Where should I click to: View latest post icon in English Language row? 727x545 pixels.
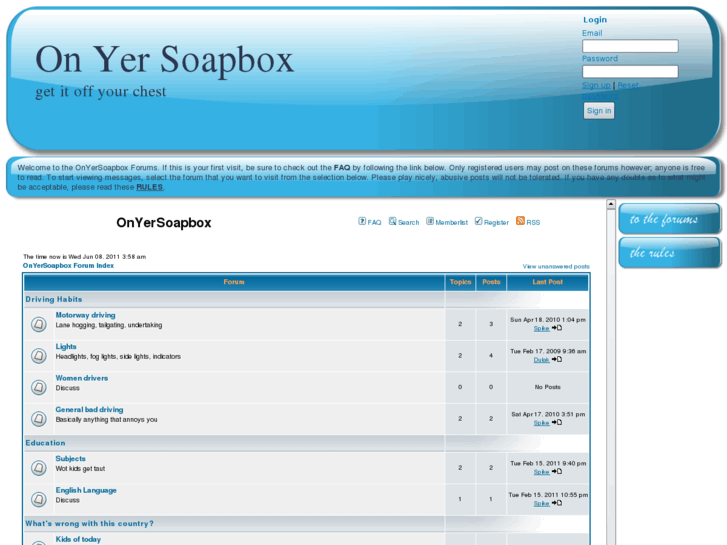tap(557, 503)
